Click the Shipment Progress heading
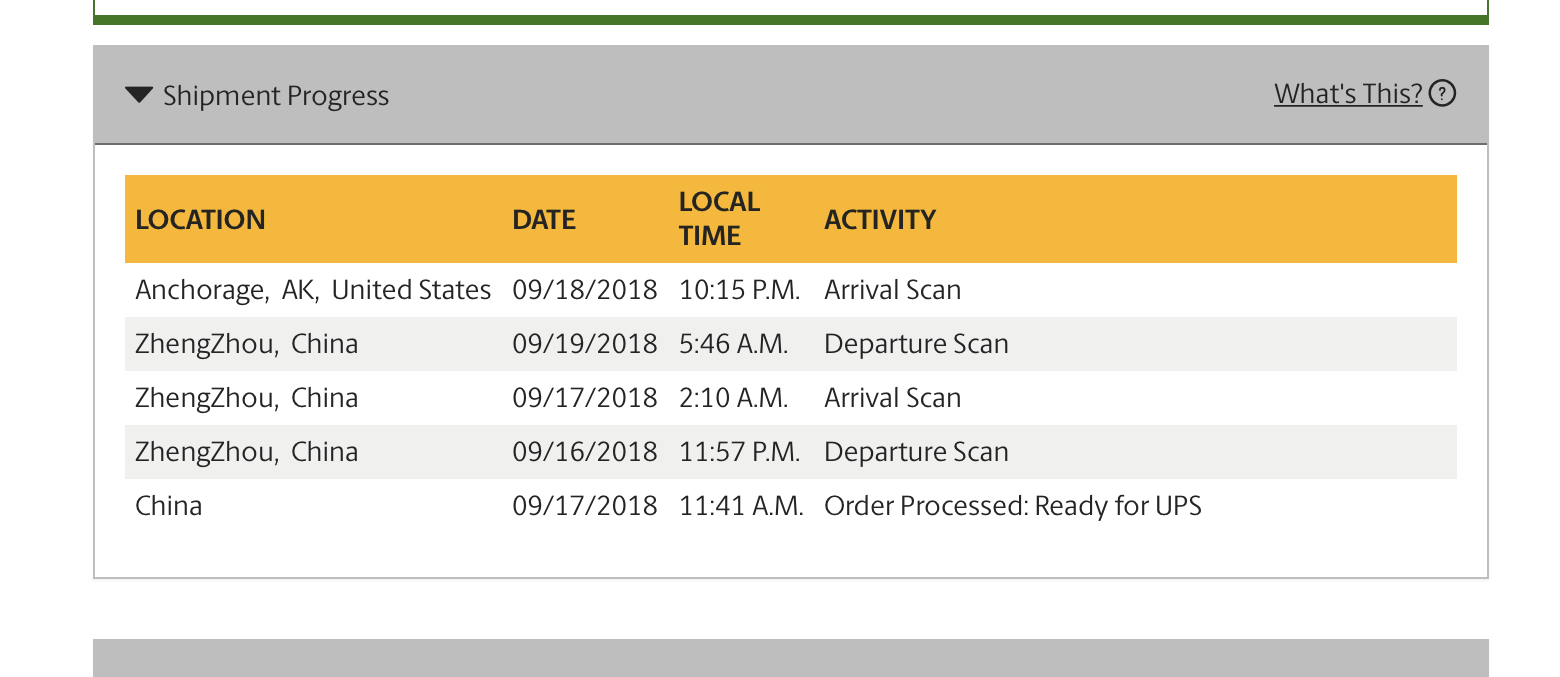This screenshot has width=1560, height=677. click(276, 96)
